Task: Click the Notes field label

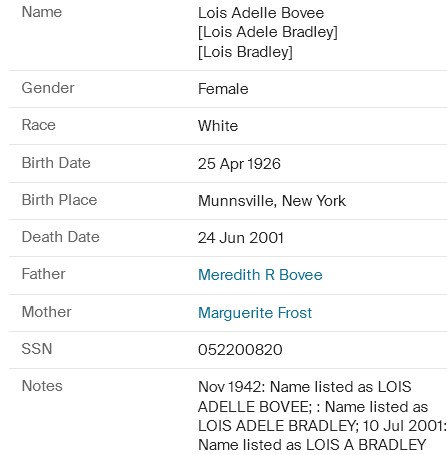Action: (x=42, y=386)
